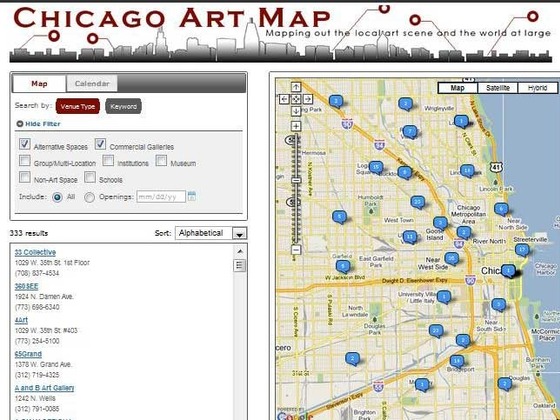Viewport: 560px width, 420px height.
Task: Collapse the filter with Hide Filter
Action: 39,124
